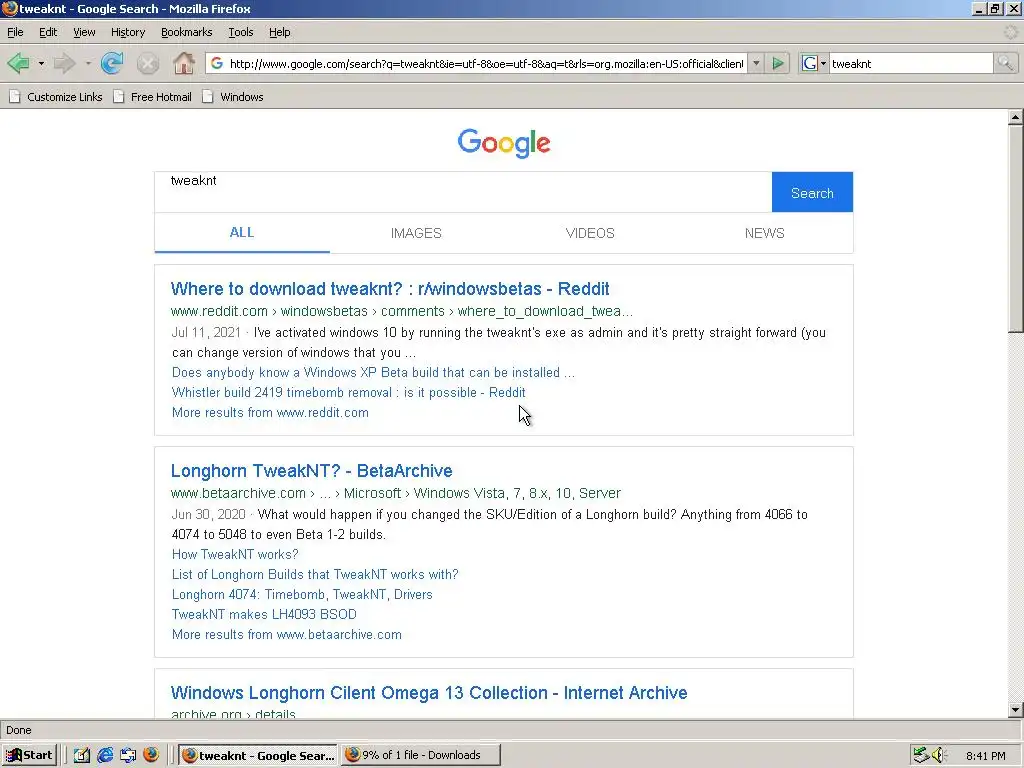The image size is (1024, 768).
Task: Launch Firefox from quick launch bar
Action: (x=151, y=756)
